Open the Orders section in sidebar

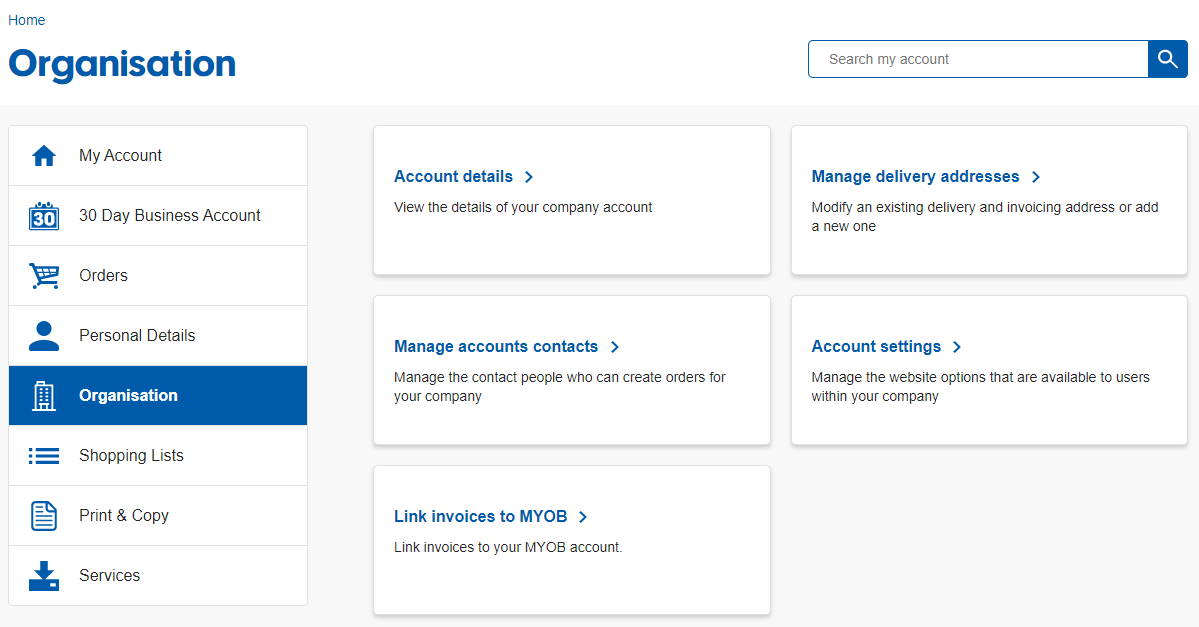click(x=103, y=275)
